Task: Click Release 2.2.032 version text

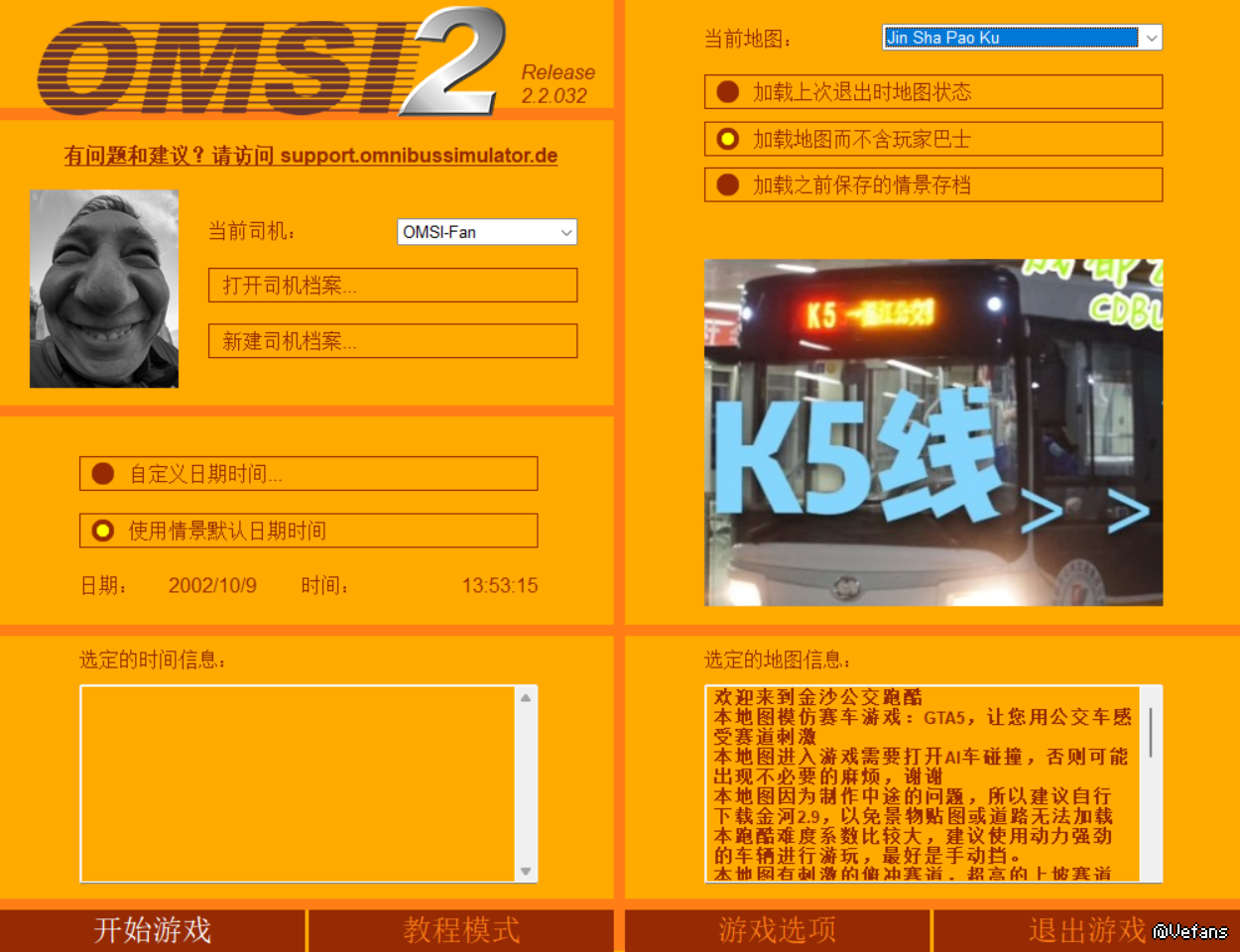Action: [x=558, y=84]
